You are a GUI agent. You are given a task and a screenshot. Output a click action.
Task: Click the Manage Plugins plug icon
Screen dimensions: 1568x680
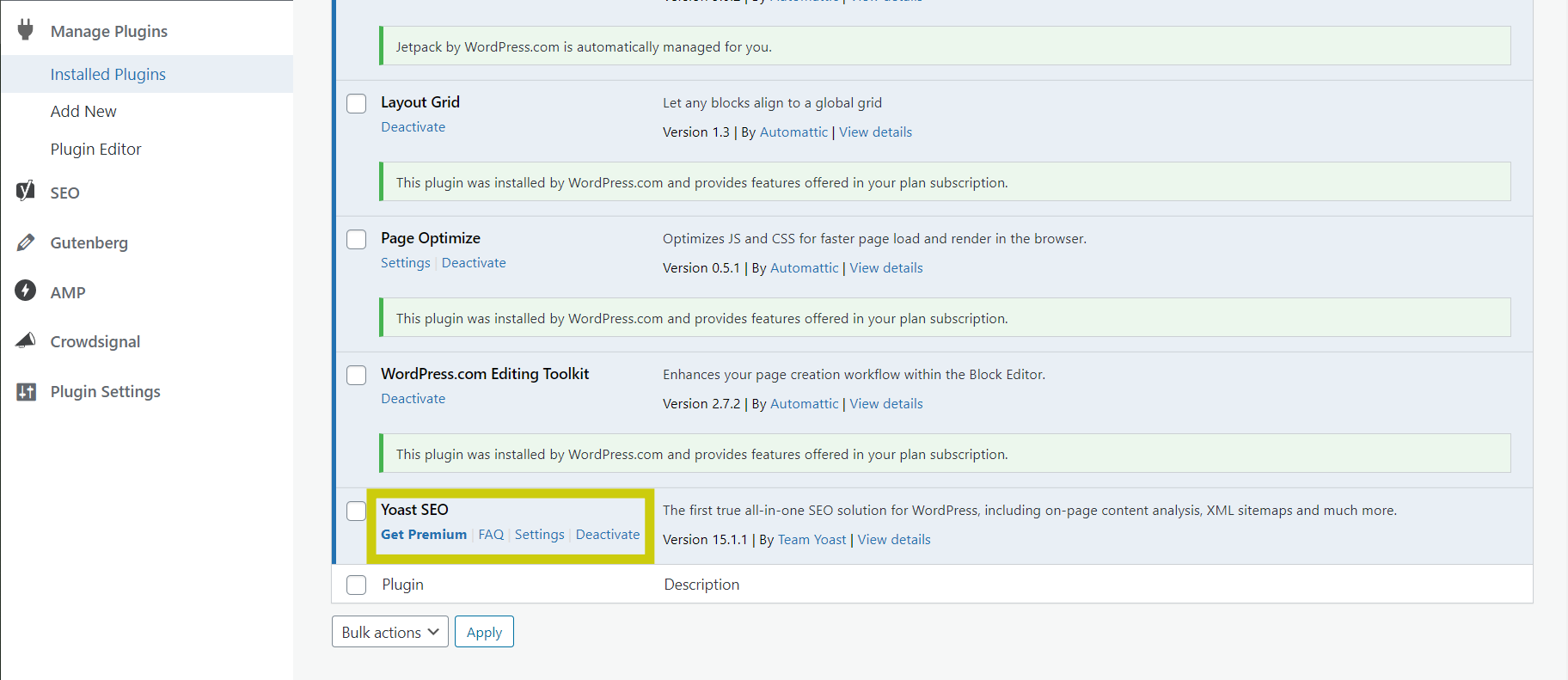26,30
